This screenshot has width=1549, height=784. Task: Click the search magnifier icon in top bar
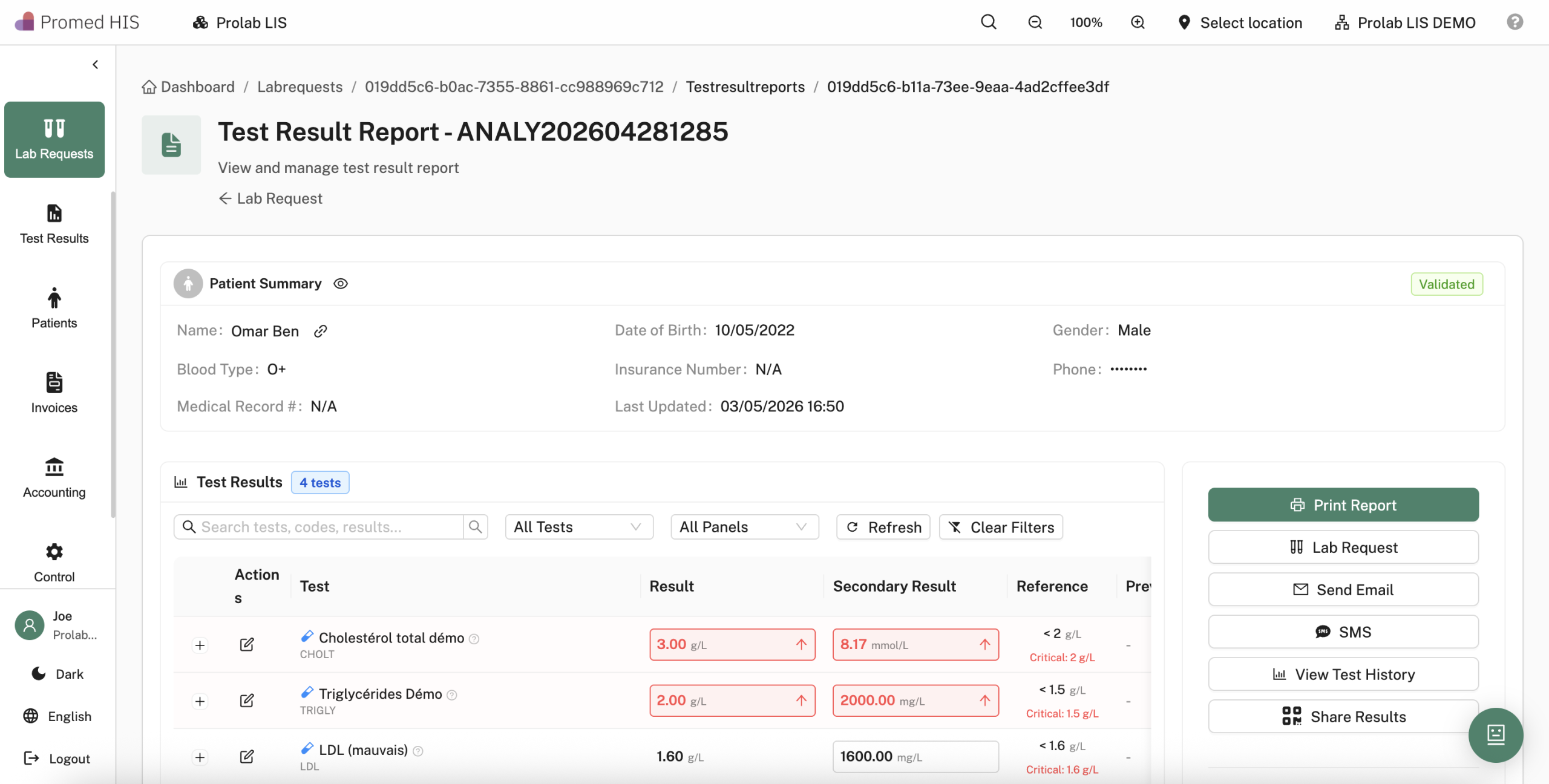coord(988,22)
